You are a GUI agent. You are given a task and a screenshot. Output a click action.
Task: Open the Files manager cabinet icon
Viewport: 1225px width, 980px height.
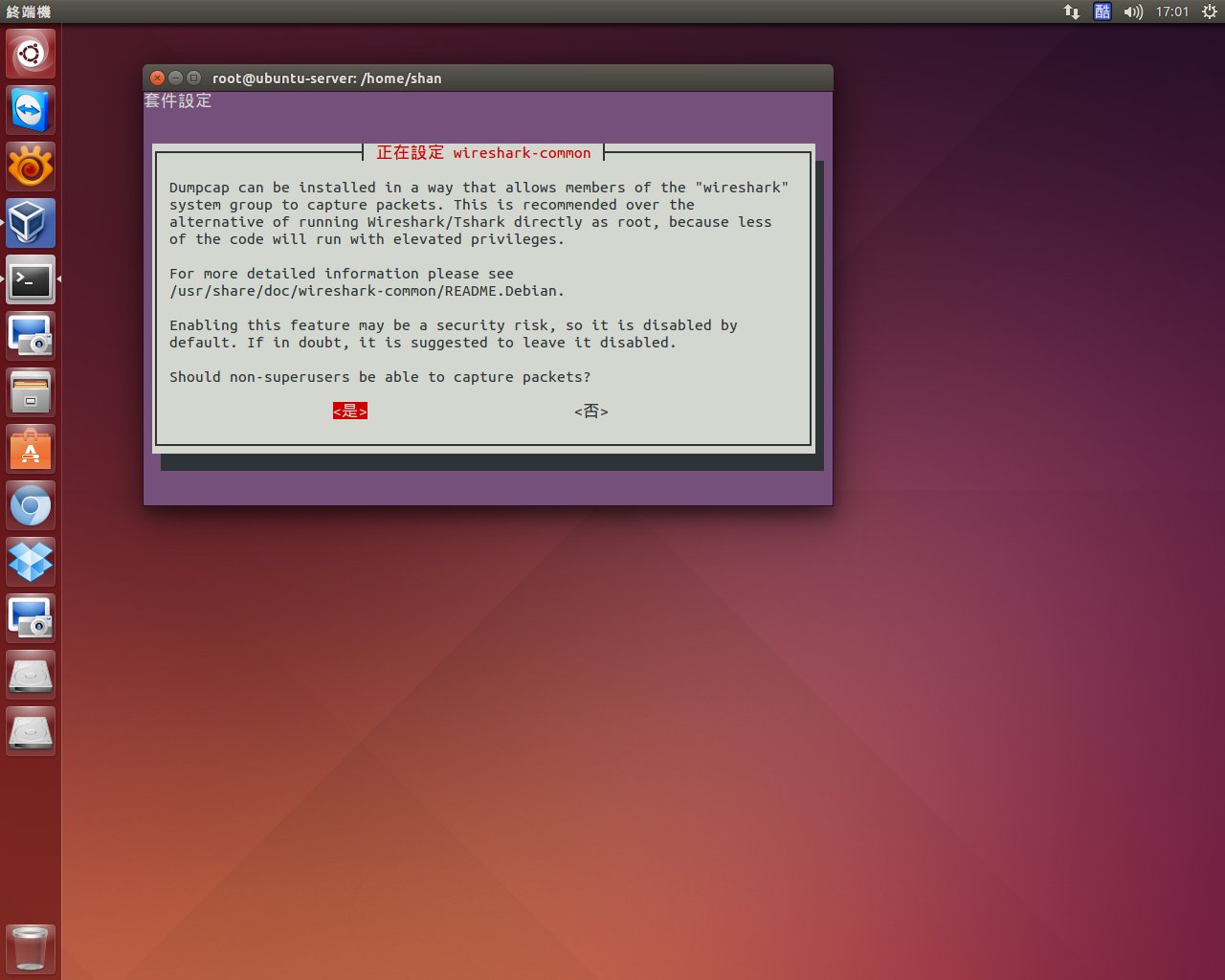click(31, 392)
